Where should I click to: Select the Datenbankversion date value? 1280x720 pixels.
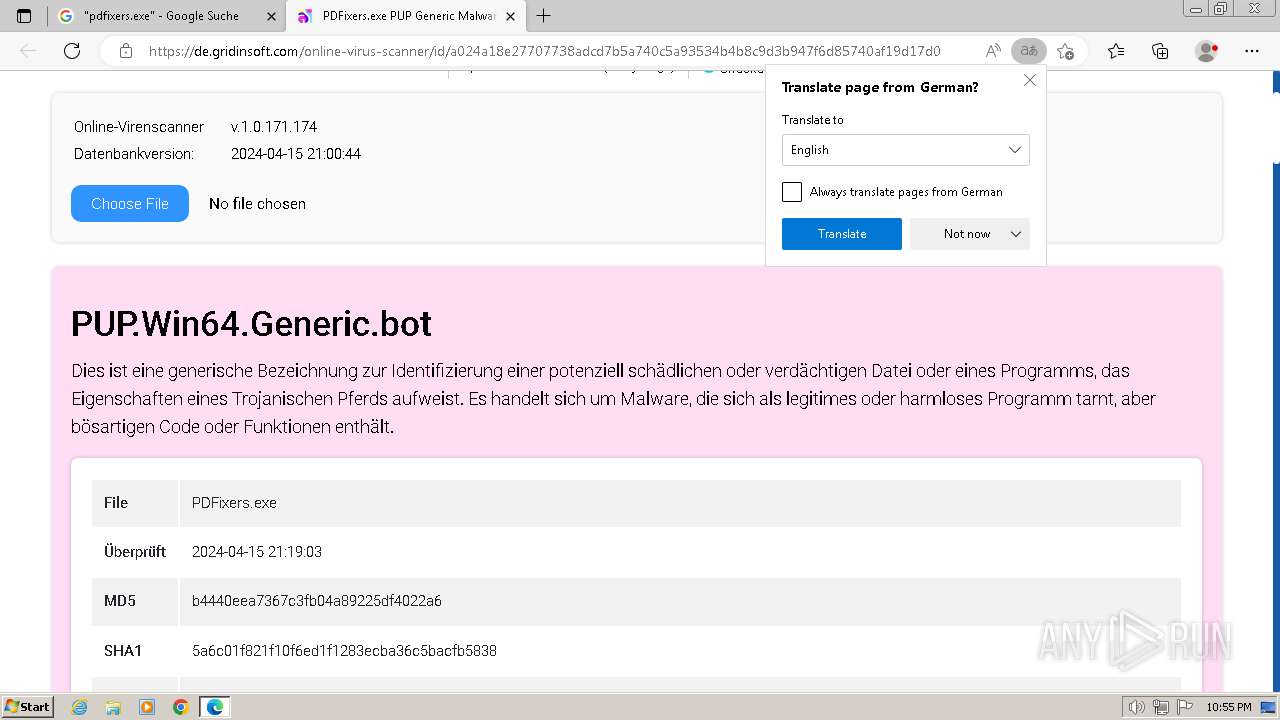[x=296, y=154]
